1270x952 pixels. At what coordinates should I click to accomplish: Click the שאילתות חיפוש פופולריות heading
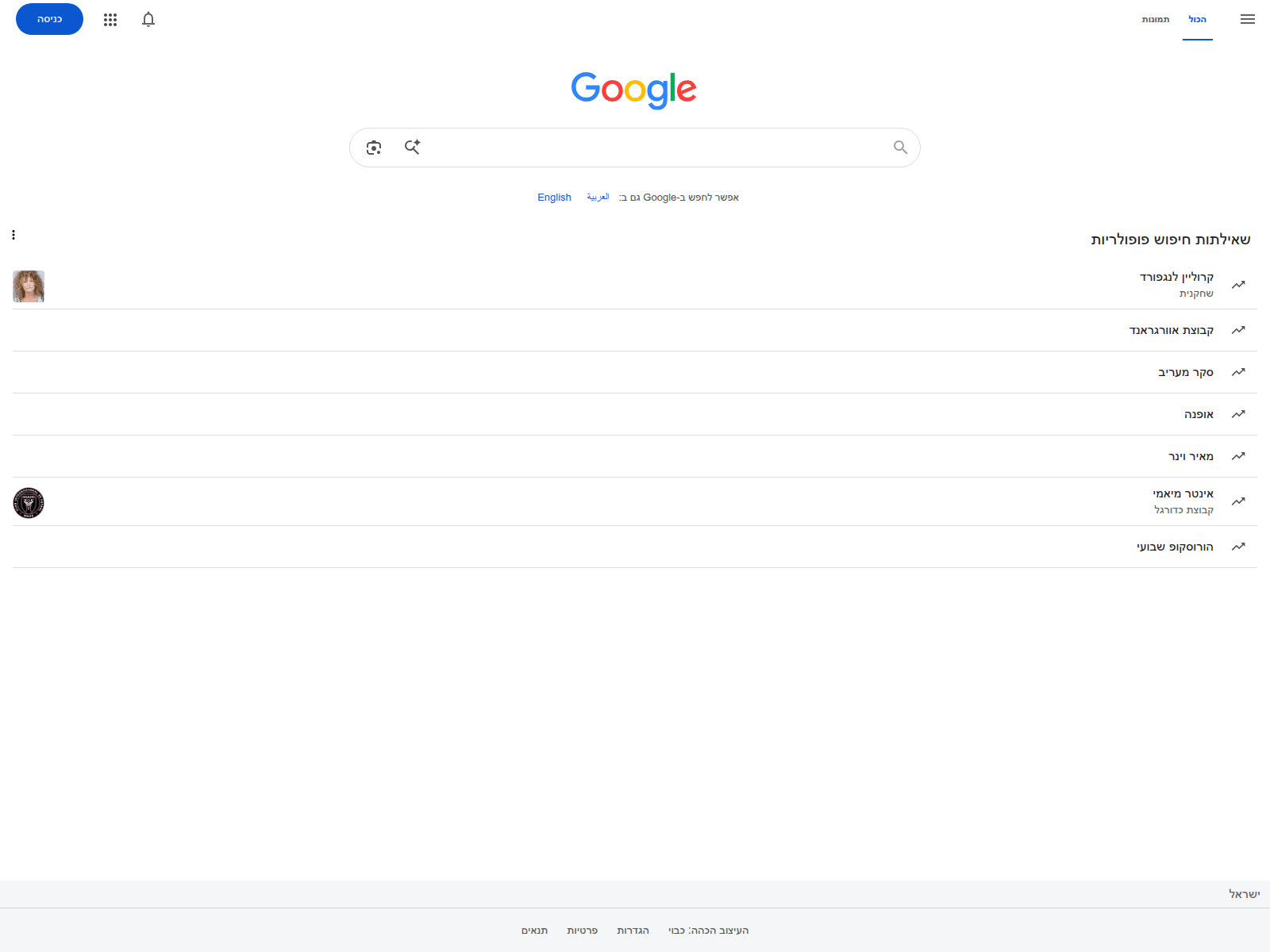(1171, 240)
